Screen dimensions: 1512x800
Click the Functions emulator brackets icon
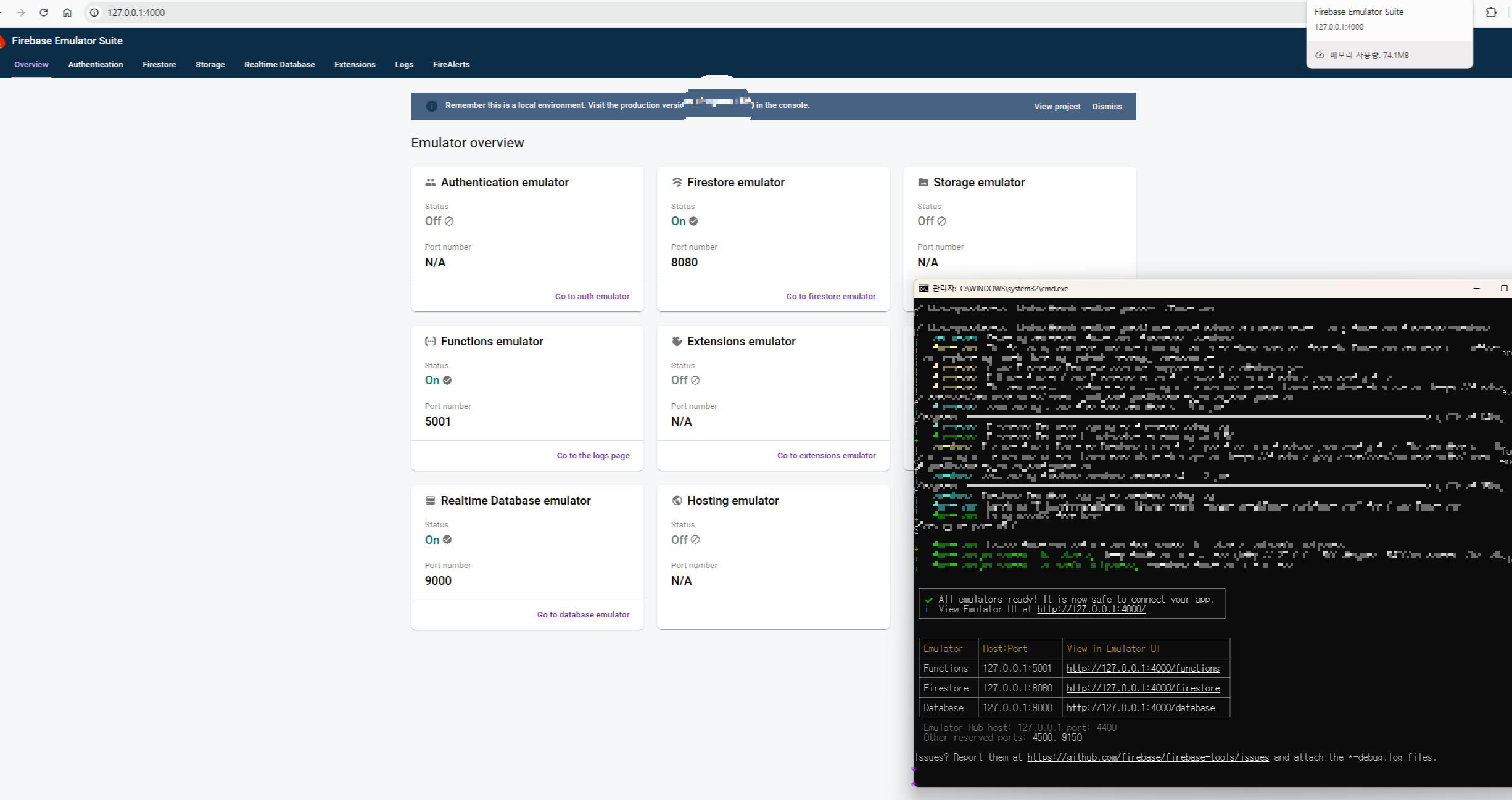point(430,341)
